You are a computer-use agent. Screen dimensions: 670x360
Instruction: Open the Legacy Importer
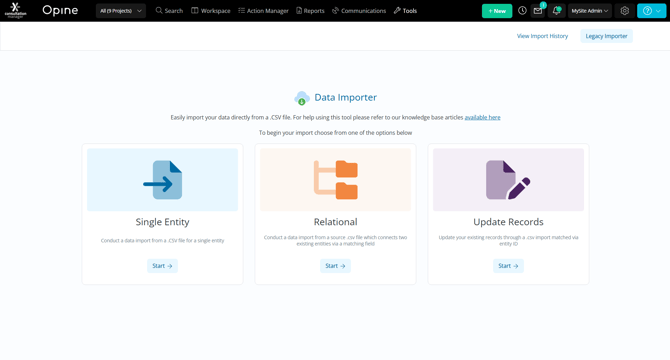click(x=606, y=36)
